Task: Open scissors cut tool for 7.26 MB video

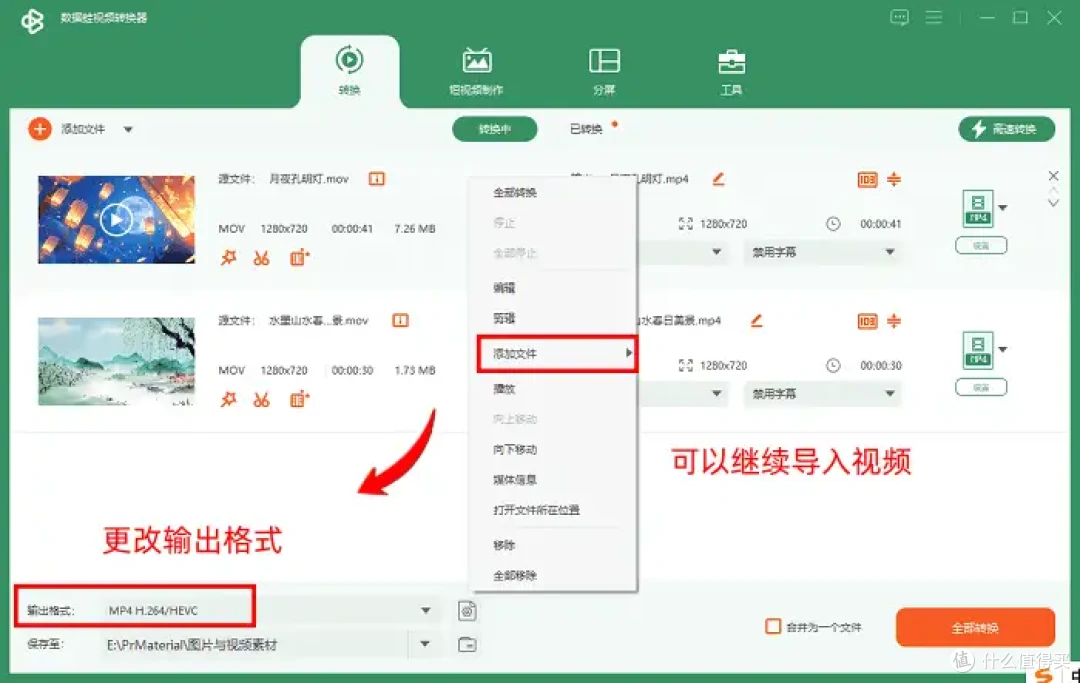Action: click(x=261, y=258)
